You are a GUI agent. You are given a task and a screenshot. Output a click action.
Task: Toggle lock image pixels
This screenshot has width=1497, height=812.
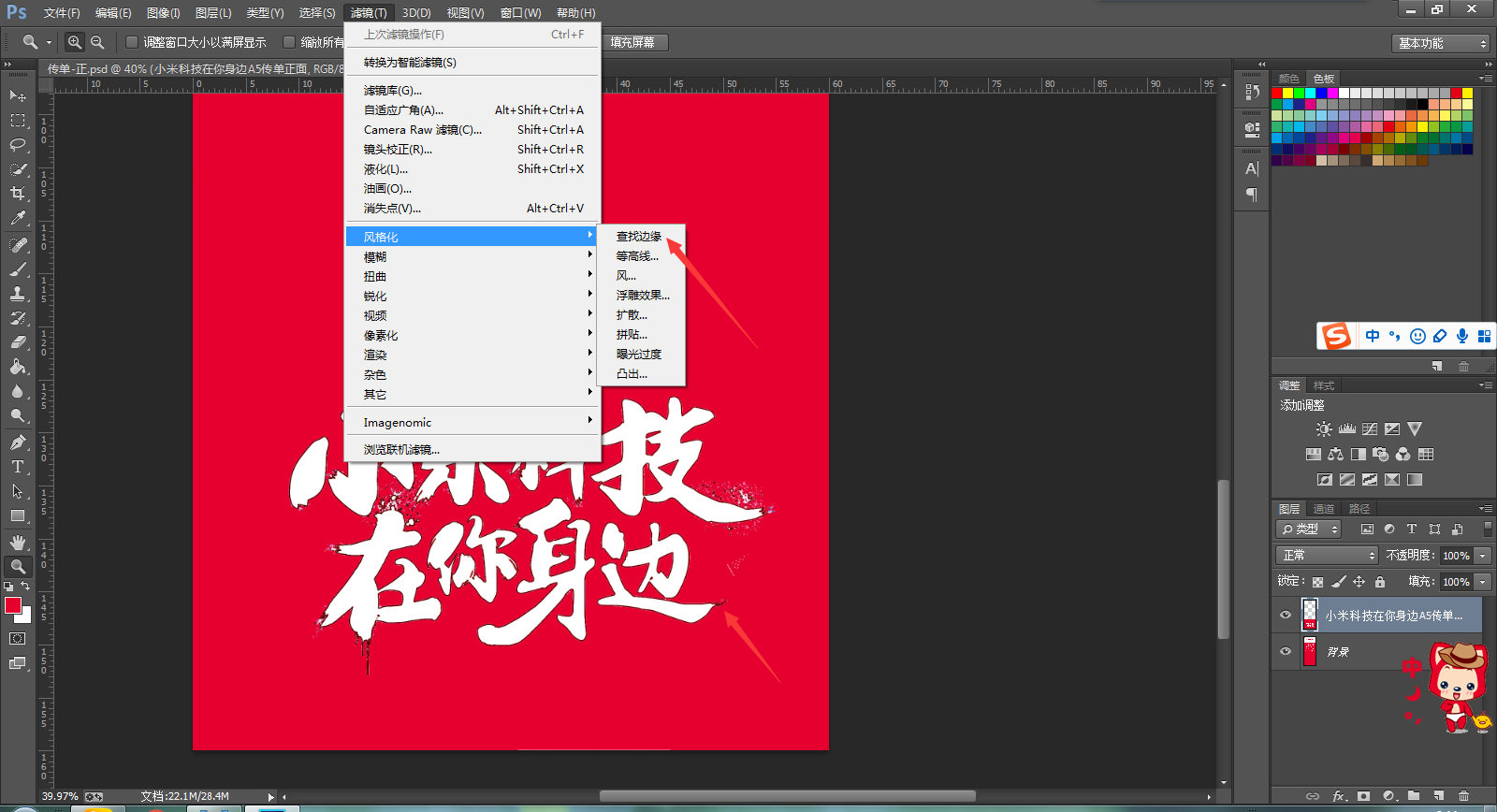tap(1339, 582)
